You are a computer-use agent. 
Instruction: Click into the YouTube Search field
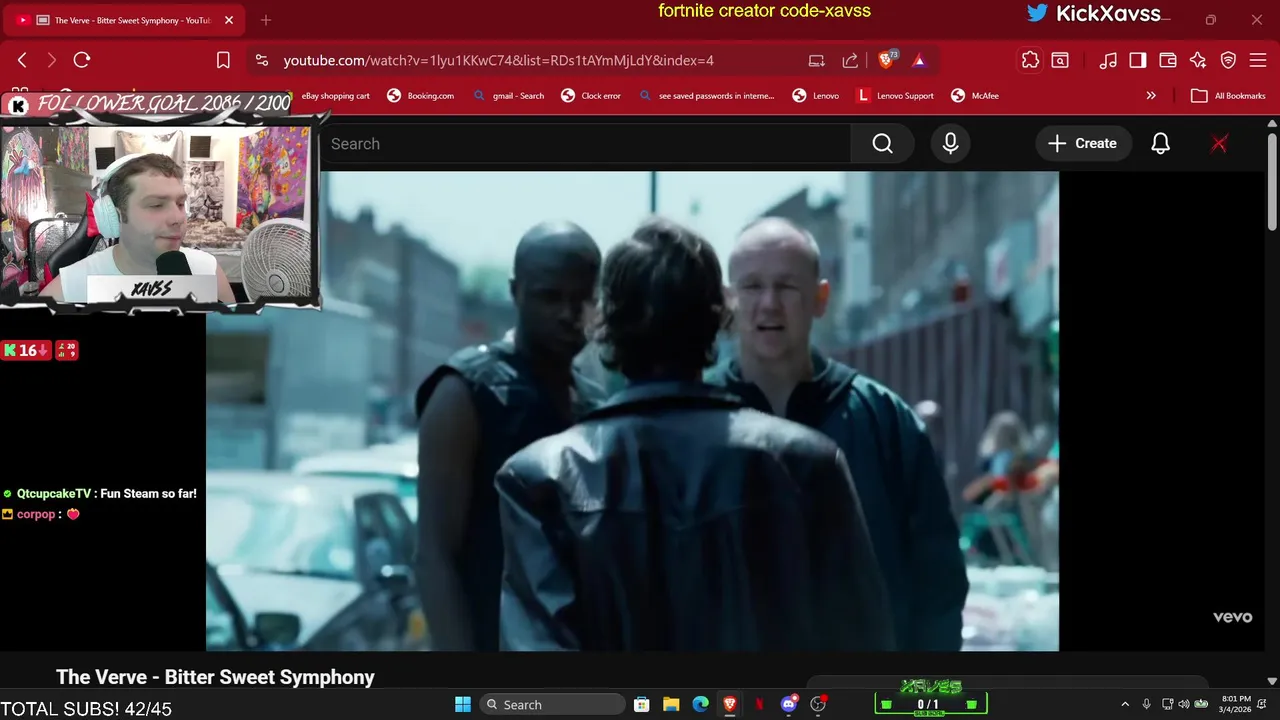click(586, 144)
